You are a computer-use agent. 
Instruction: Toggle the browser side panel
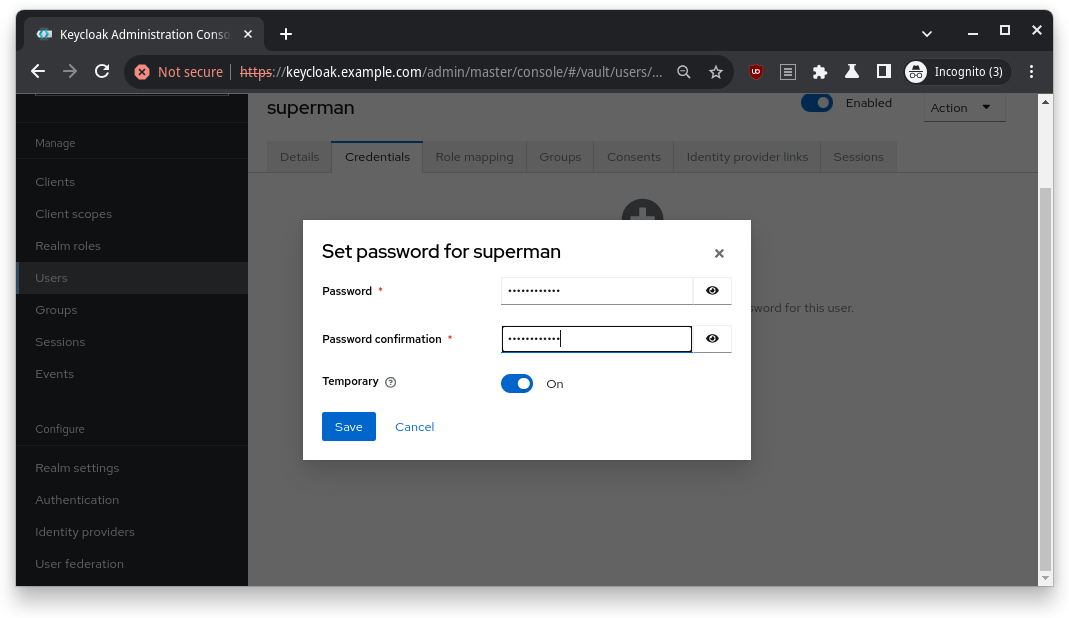click(884, 72)
